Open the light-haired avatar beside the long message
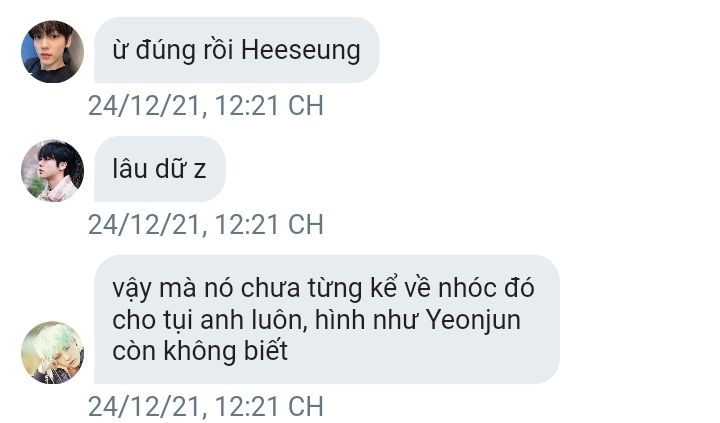Viewport: 720px width, 423px height. pyautogui.click(x=52, y=352)
